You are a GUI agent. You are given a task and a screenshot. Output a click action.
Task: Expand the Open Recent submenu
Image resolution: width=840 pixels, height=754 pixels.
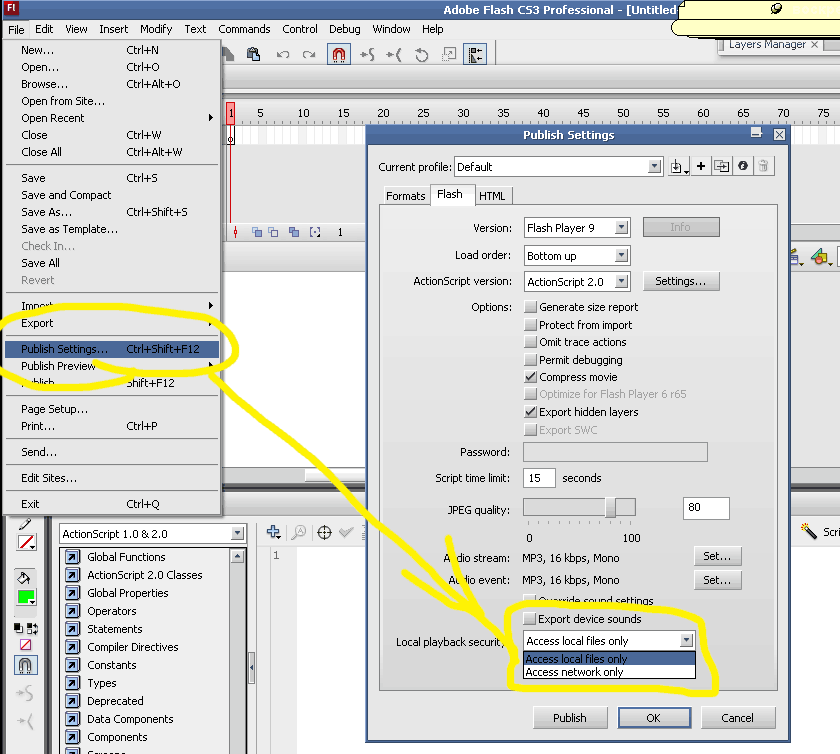(112, 118)
